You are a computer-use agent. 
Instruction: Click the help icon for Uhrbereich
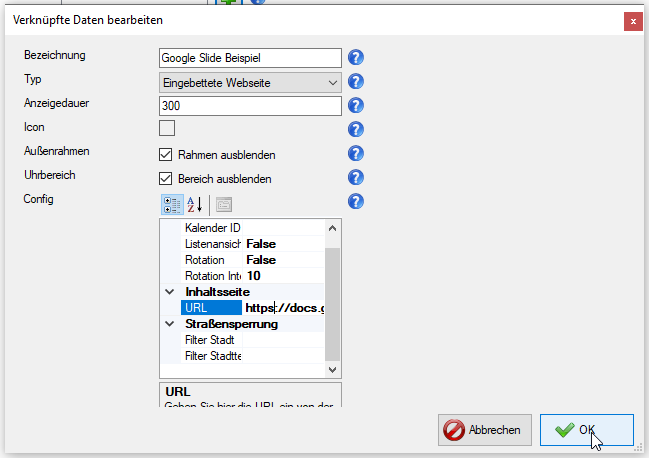(355, 178)
